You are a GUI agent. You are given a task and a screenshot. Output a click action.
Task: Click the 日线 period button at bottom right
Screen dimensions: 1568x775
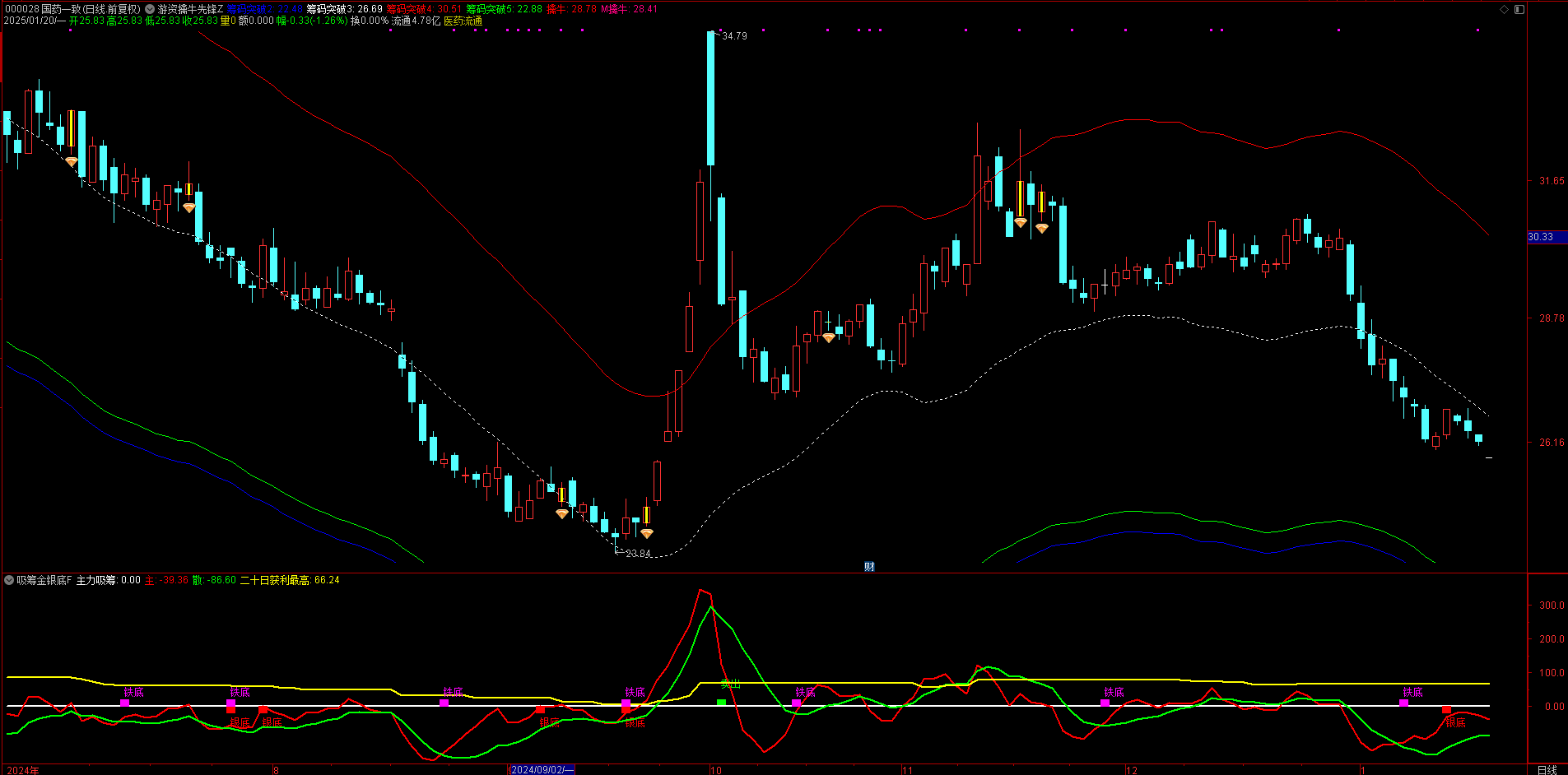pos(1547,770)
